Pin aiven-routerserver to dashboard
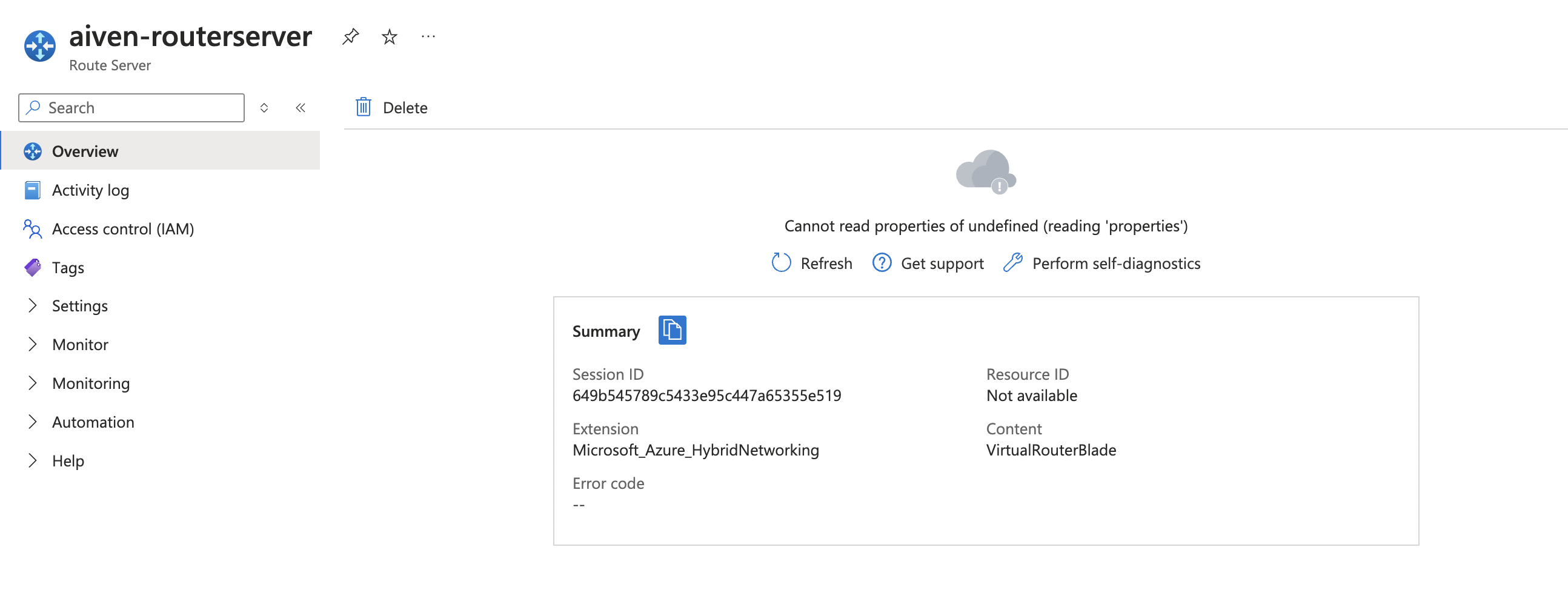 (351, 36)
